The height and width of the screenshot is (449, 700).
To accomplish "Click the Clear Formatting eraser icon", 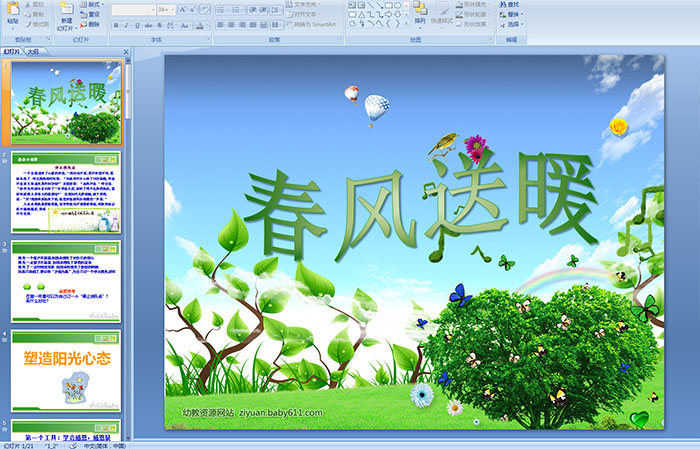I will pos(205,10).
